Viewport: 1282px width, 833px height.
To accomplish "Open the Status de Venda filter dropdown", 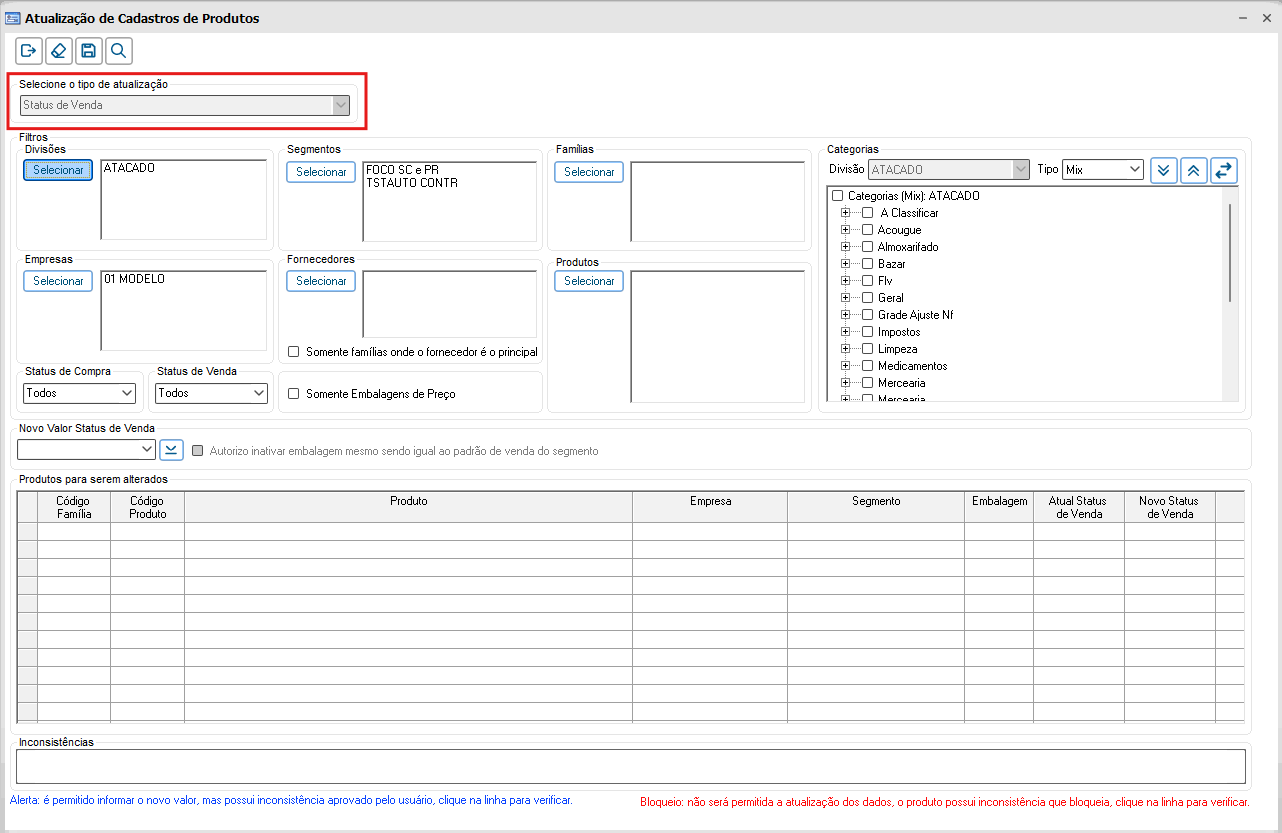I will point(211,393).
